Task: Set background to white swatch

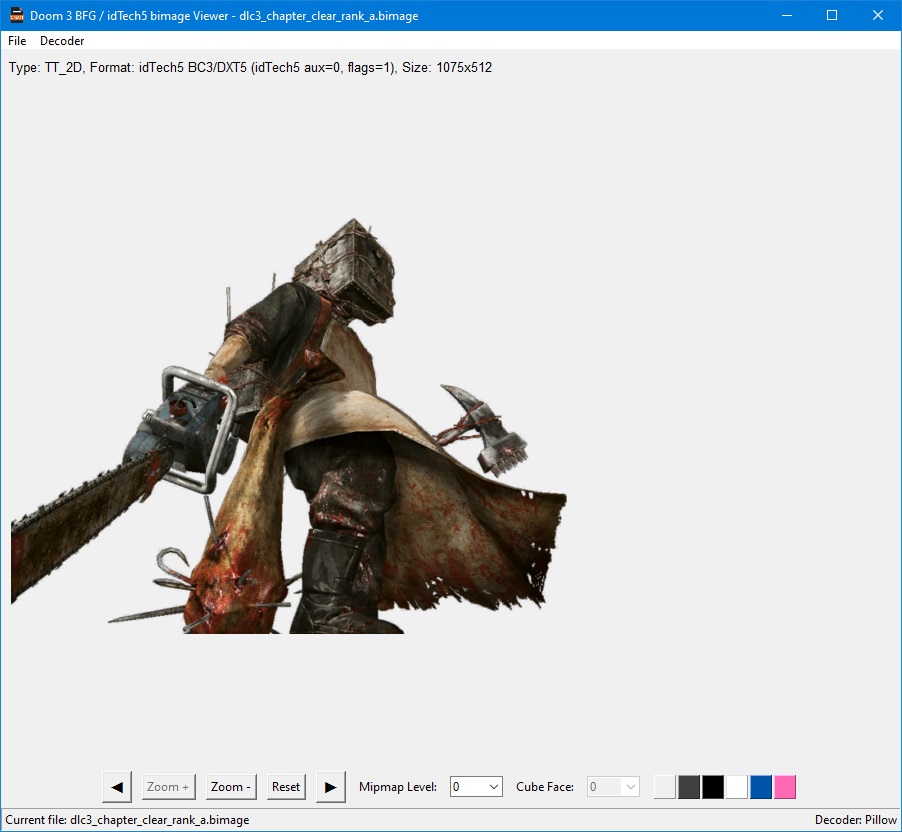Action: (737, 787)
